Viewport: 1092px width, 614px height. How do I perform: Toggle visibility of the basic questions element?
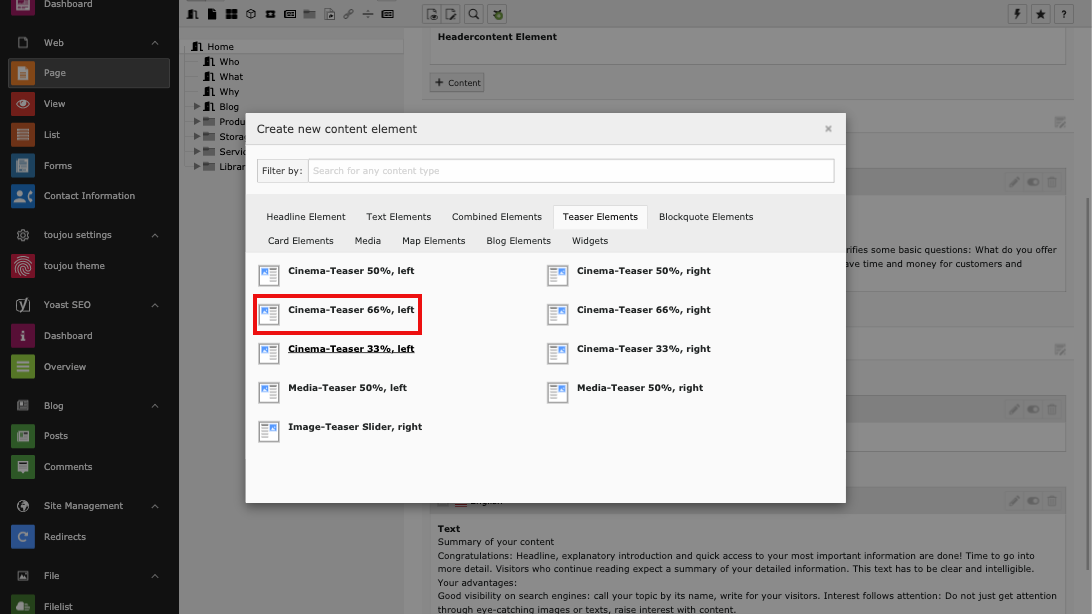[x=1032, y=182]
